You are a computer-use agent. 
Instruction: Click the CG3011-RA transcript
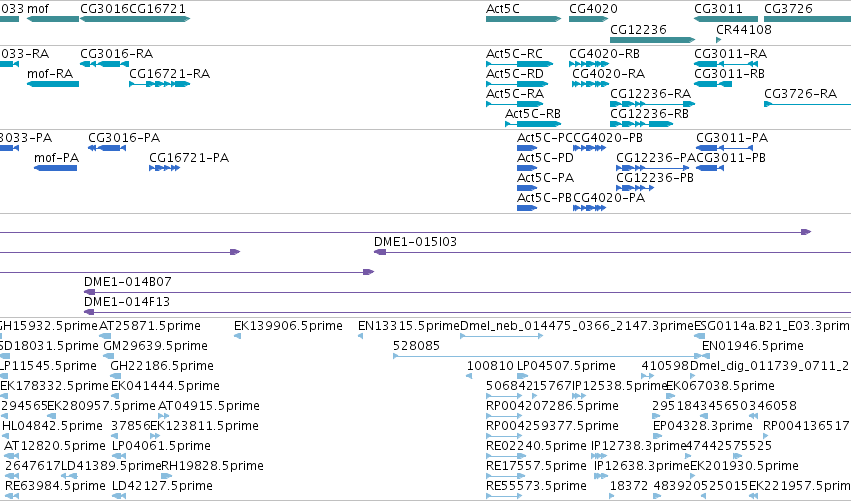[x=726, y=64]
